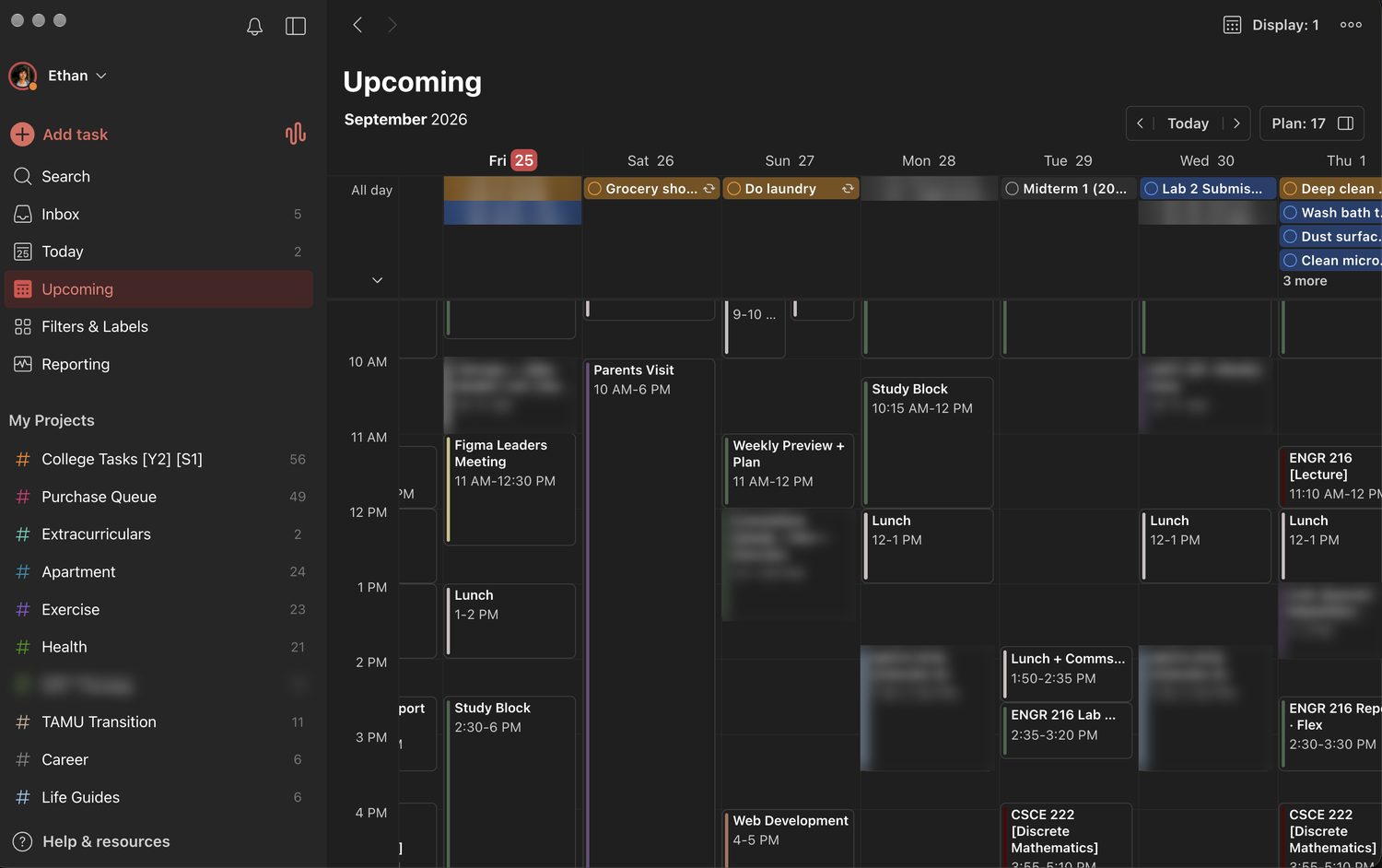Open the Weekly Preview + Plan event
The width and height of the screenshot is (1382, 868).
point(789,470)
